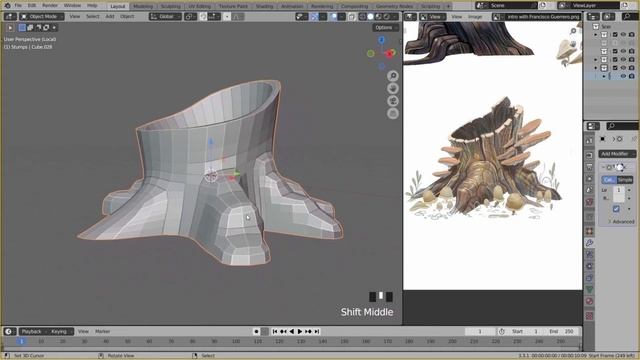Image resolution: width=640 pixels, height=360 pixels.
Task: Open the 3D viewport editor type dropdown
Action: (x=10, y=17)
